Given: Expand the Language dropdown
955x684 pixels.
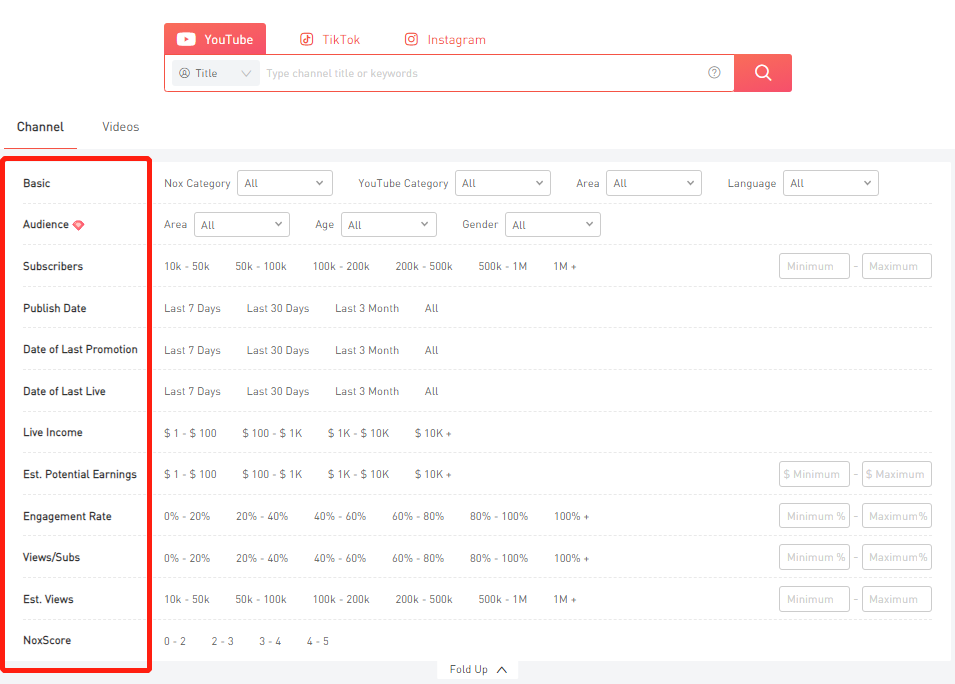Looking at the screenshot, I should tap(830, 183).
